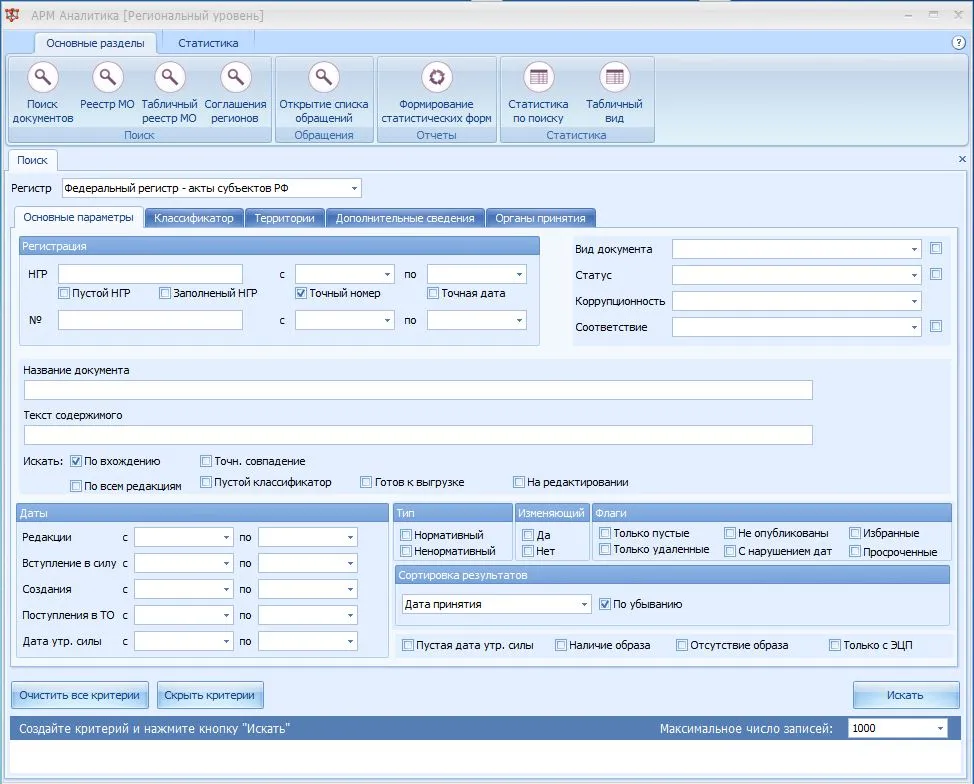Enable Пустая дата утр. силы checkbox
974x784 pixels.
click(x=407, y=645)
